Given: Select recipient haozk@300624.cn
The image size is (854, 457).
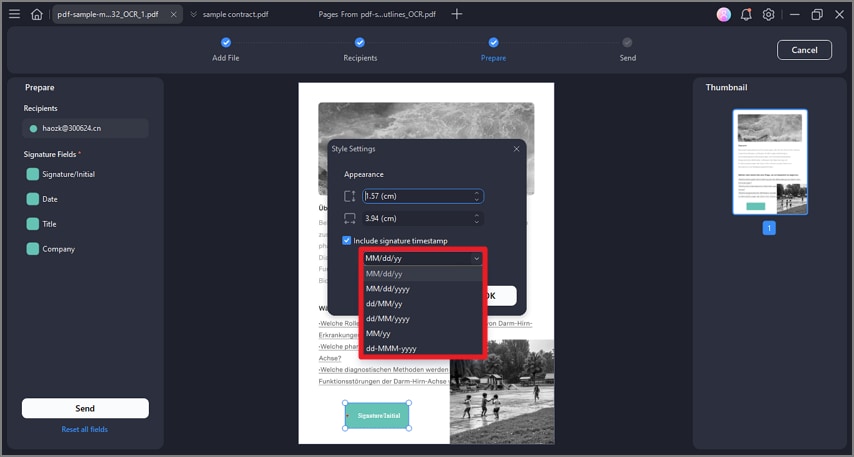Looking at the screenshot, I should tap(86, 129).
